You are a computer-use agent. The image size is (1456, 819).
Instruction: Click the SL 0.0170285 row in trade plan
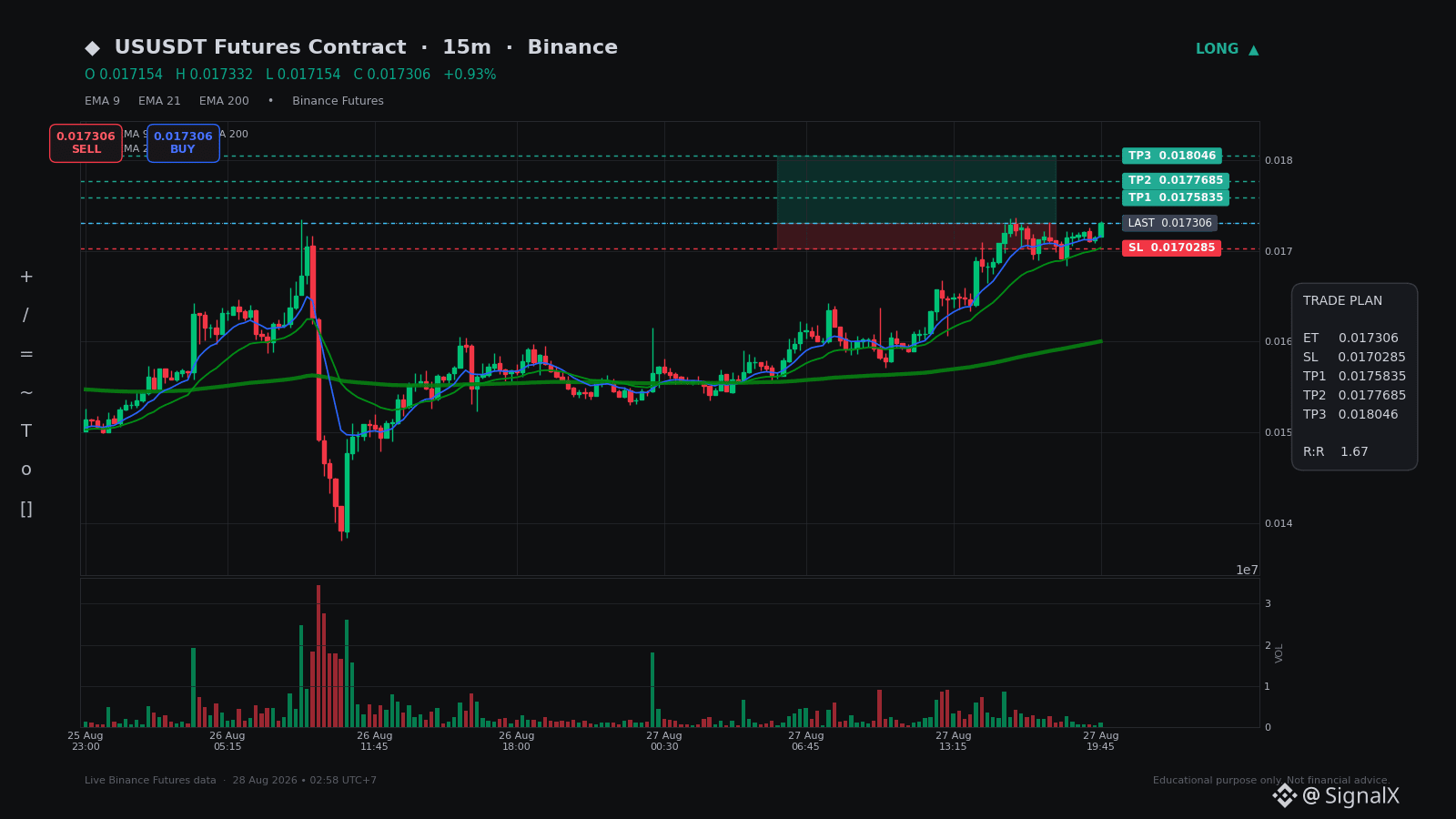coord(1354,358)
